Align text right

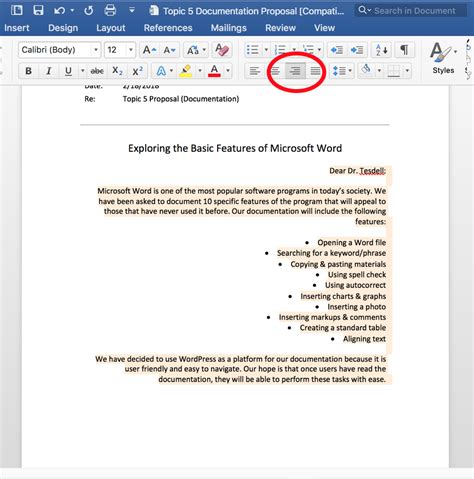pyautogui.click(x=295, y=71)
